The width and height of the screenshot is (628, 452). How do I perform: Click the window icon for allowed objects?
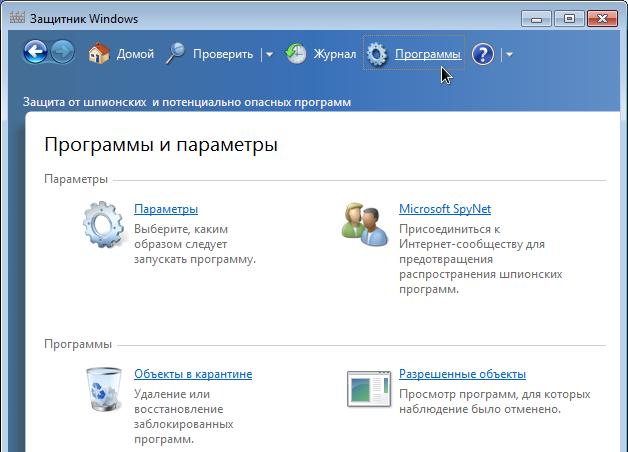click(x=369, y=389)
